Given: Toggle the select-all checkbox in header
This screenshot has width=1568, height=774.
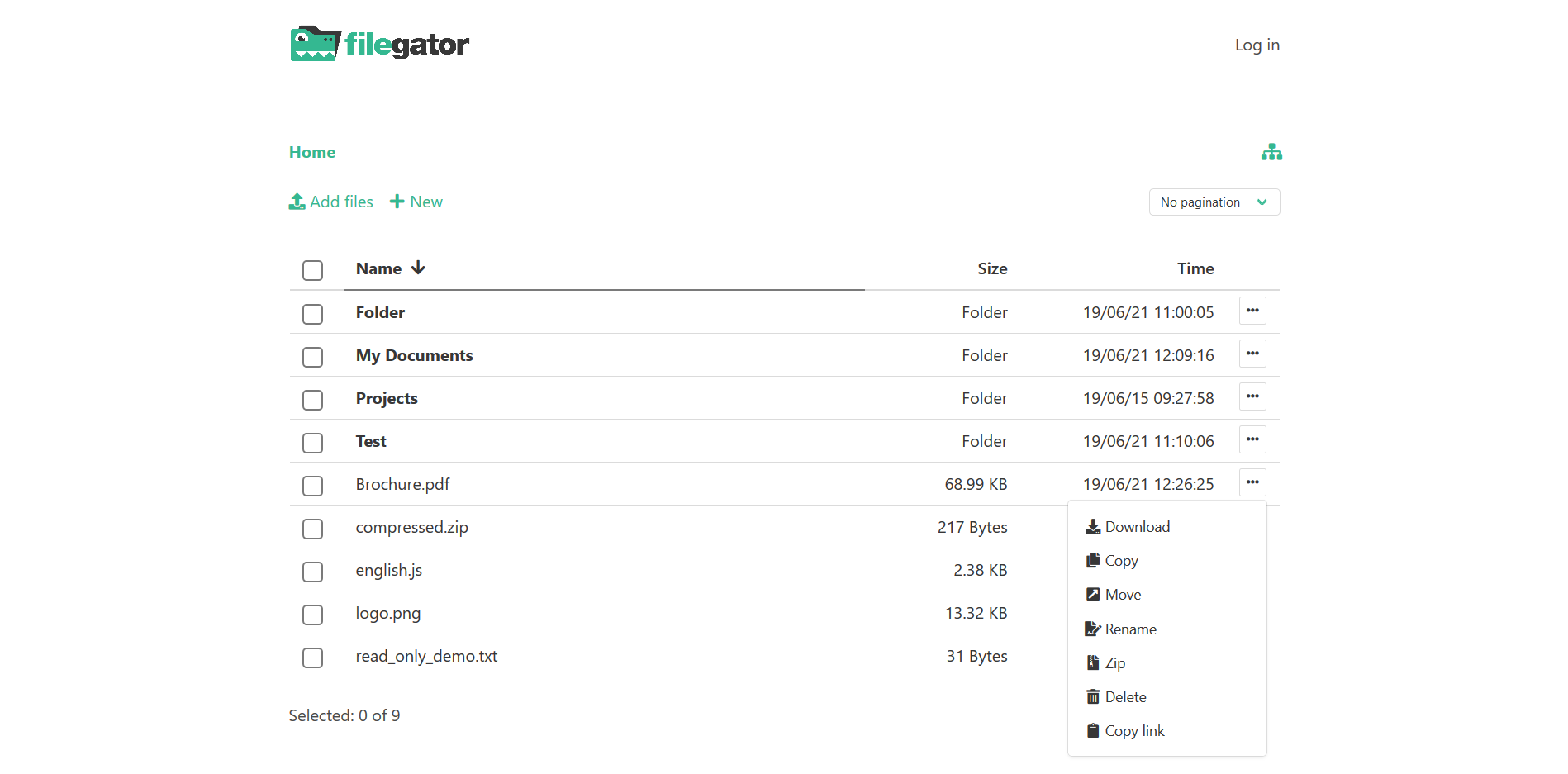Looking at the screenshot, I should pyautogui.click(x=312, y=270).
